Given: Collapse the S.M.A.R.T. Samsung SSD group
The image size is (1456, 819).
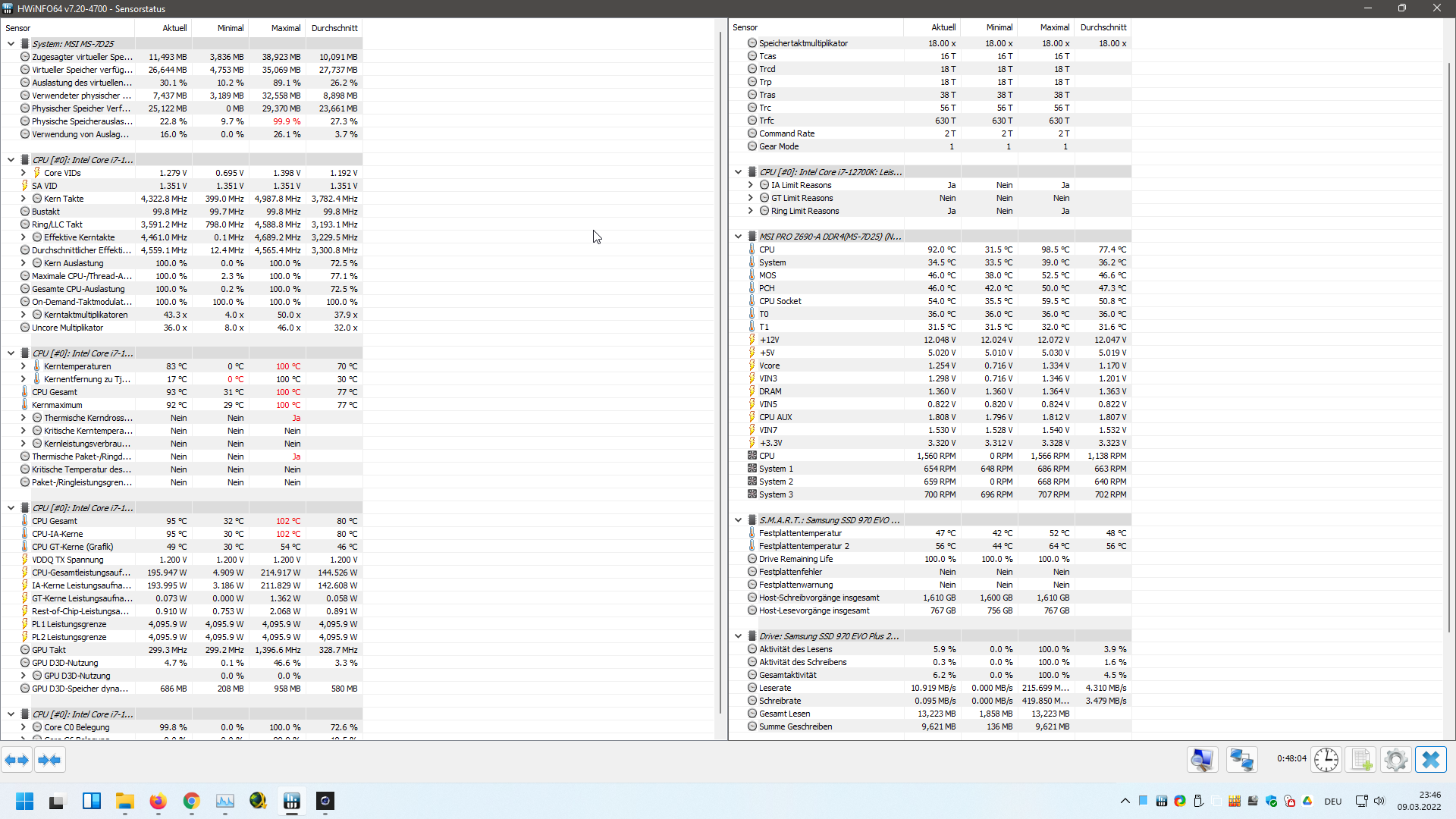Looking at the screenshot, I should (x=738, y=520).
